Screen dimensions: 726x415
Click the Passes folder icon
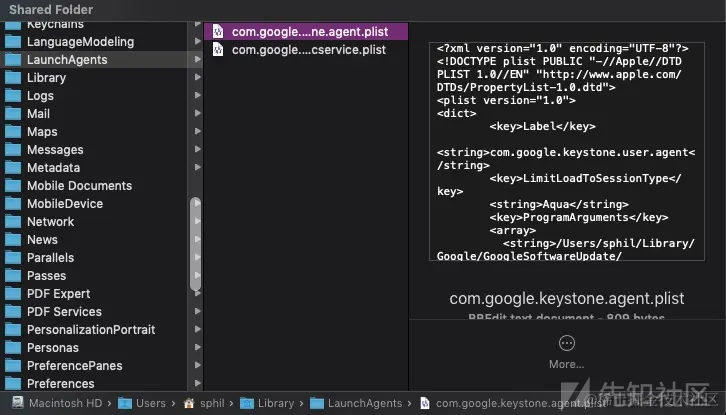click(x=13, y=276)
